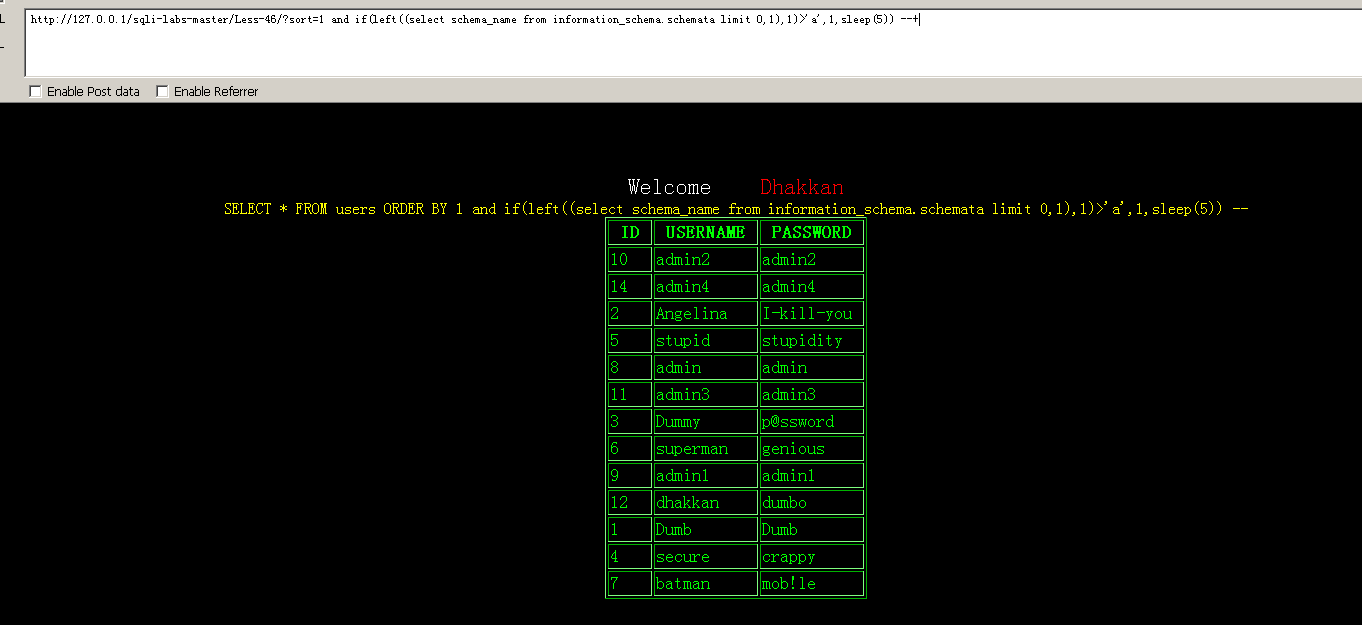Click the ID cell 12

point(630,502)
